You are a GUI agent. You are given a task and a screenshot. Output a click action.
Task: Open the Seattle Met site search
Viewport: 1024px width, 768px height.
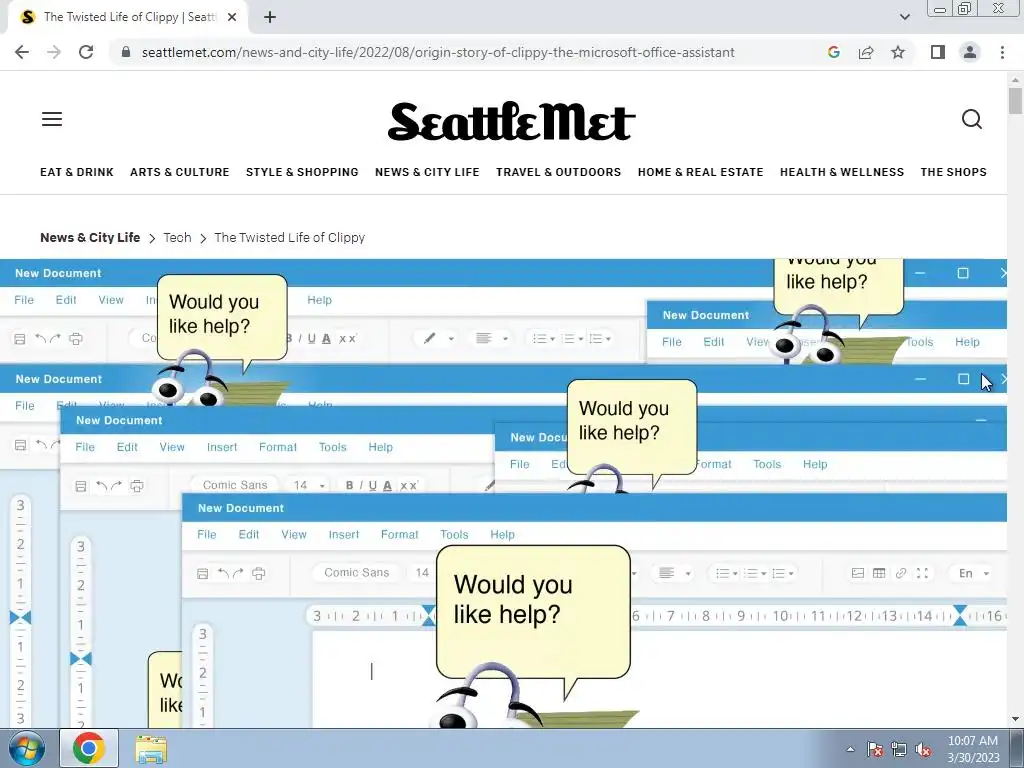click(x=972, y=119)
